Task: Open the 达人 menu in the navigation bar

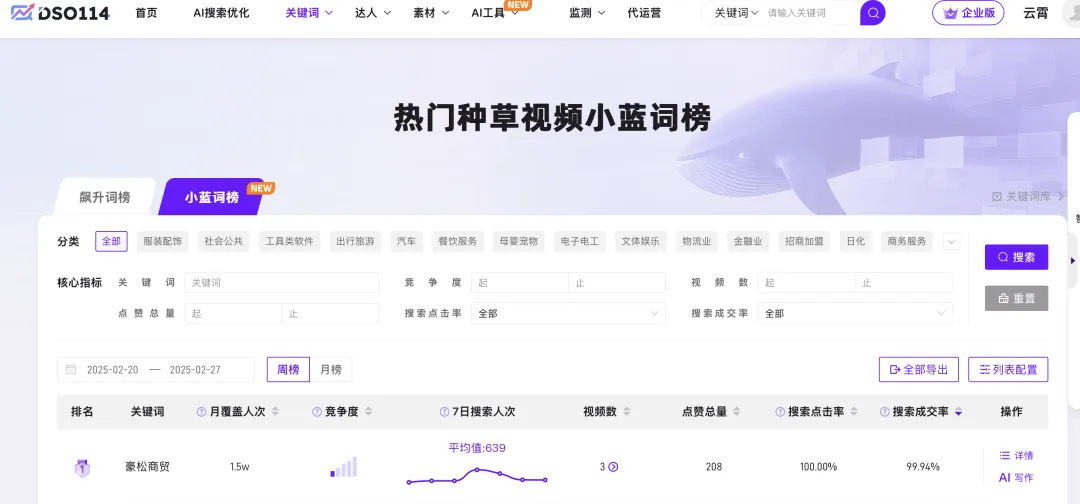Action: (373, 13)
